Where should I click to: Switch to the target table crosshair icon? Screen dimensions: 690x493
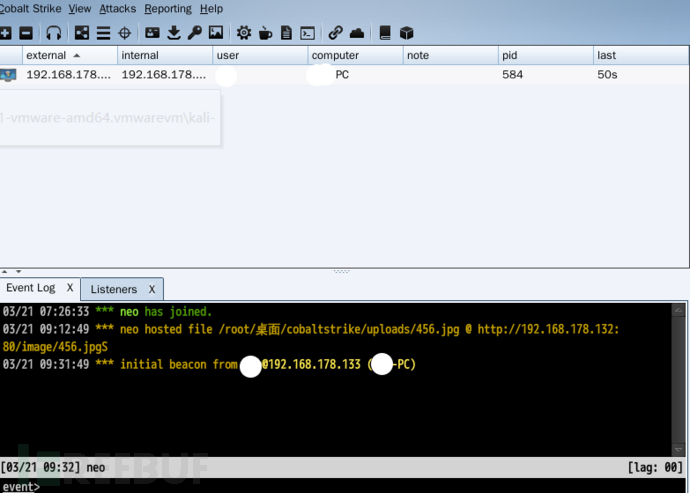pos(125,33)
